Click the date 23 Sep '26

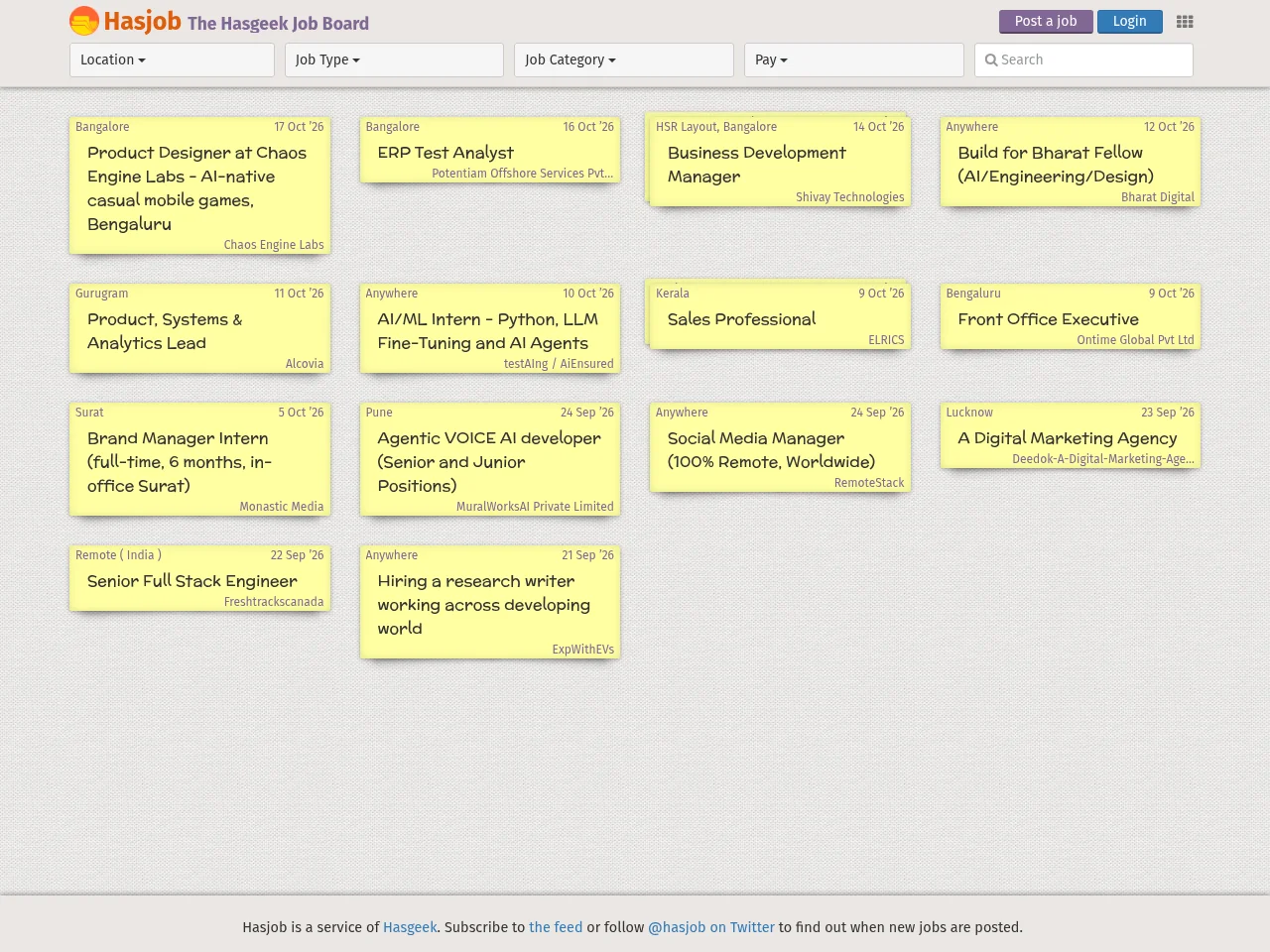pos(1168,413)
